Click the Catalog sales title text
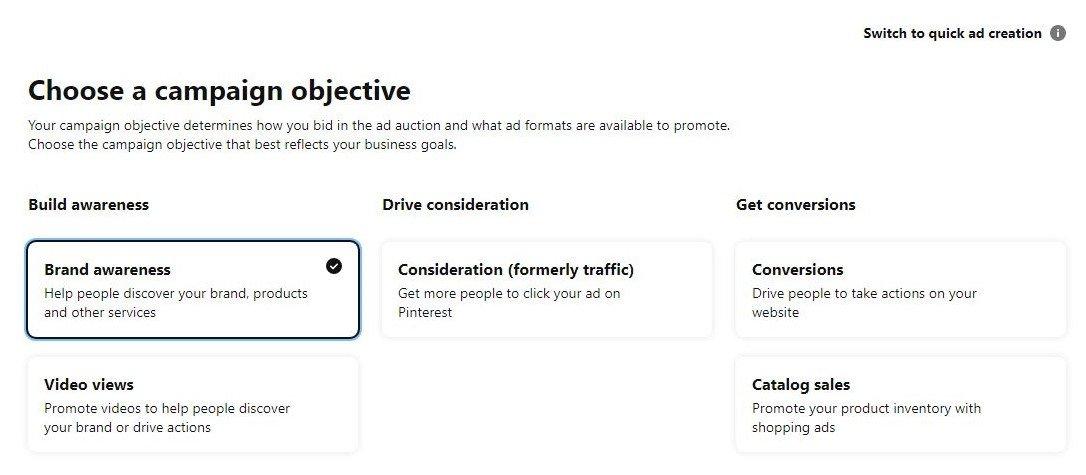The height and width of the screenshot is (475, 1086). (801, 385)
